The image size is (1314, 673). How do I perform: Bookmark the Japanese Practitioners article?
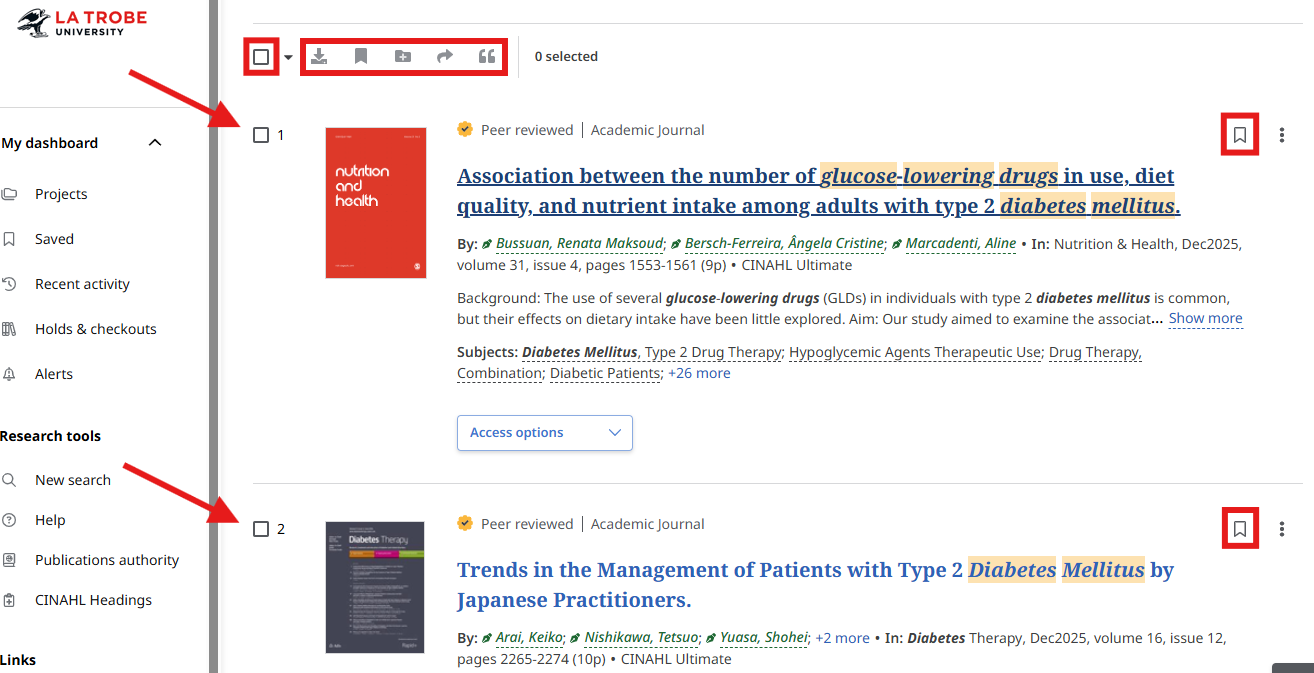pos(1240,529)
